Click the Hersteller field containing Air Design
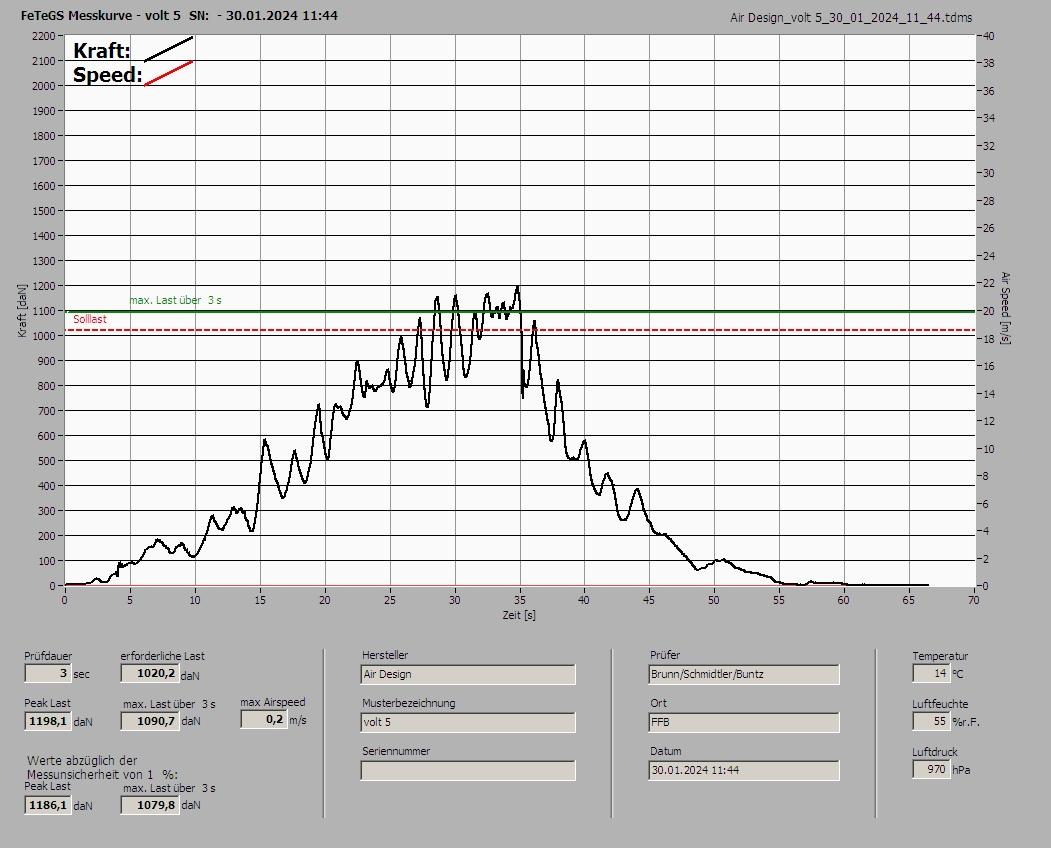Image resolution: width=1051 pixels, height=848 pixels. pyautogui.click(x=468, y=674)
